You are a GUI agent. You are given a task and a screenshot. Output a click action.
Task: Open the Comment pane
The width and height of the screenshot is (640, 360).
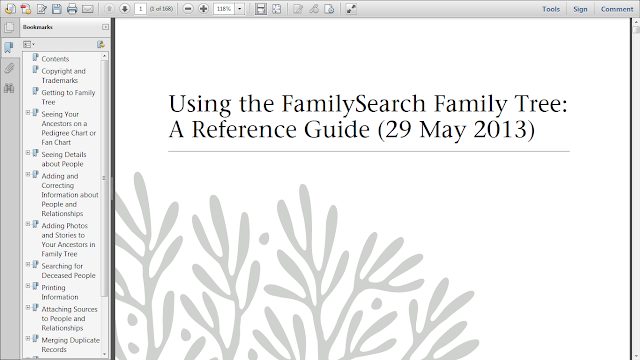(617, 9)
